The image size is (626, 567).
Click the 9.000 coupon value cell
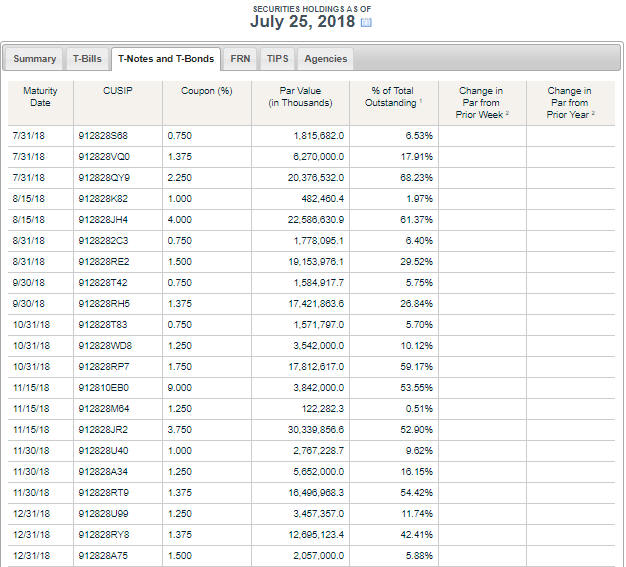(180, 387)
